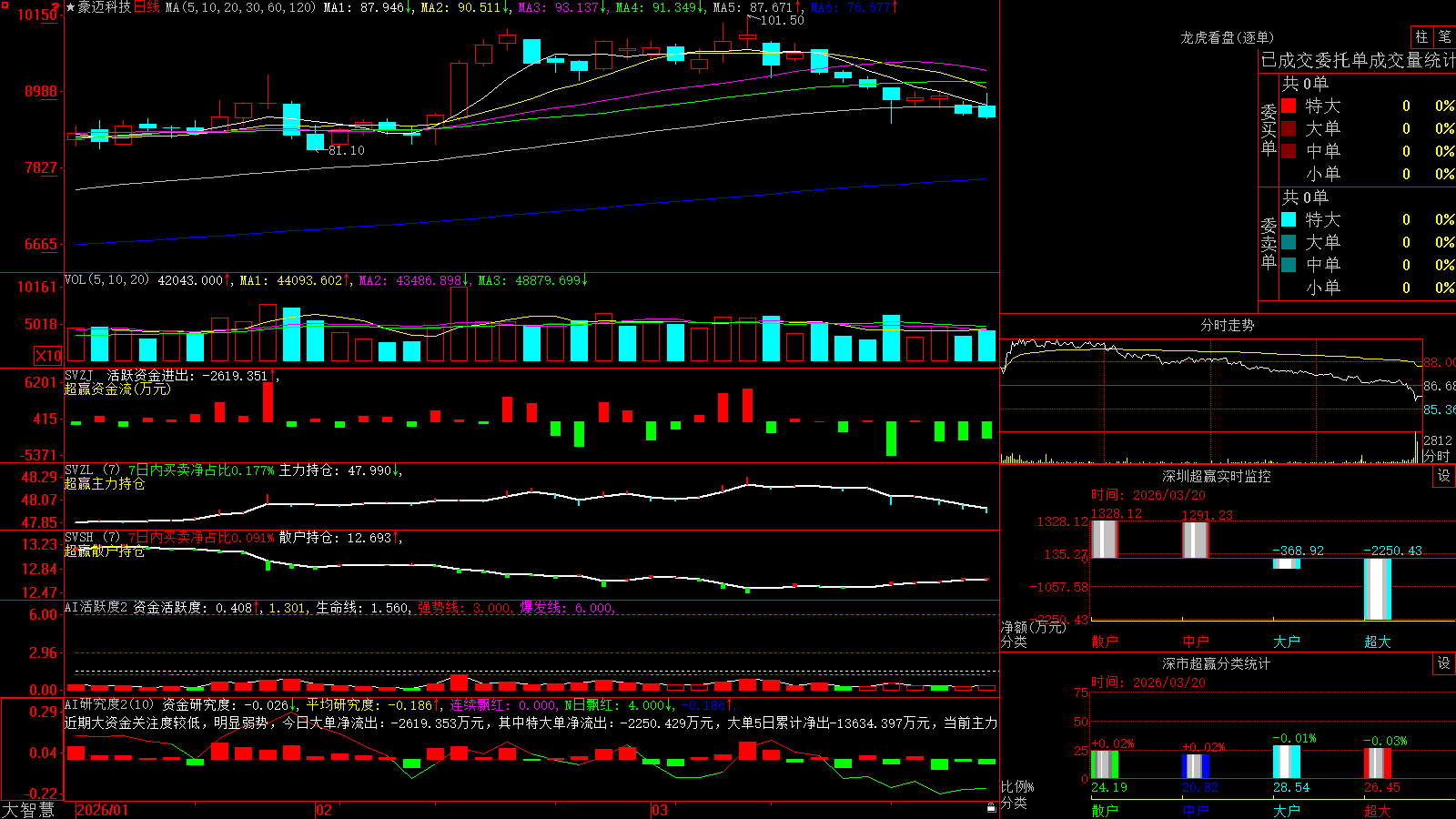This screenshot has width=1456, height=819.
Task: Click the 分时 label beside intraday volume
Action: 1436,455
